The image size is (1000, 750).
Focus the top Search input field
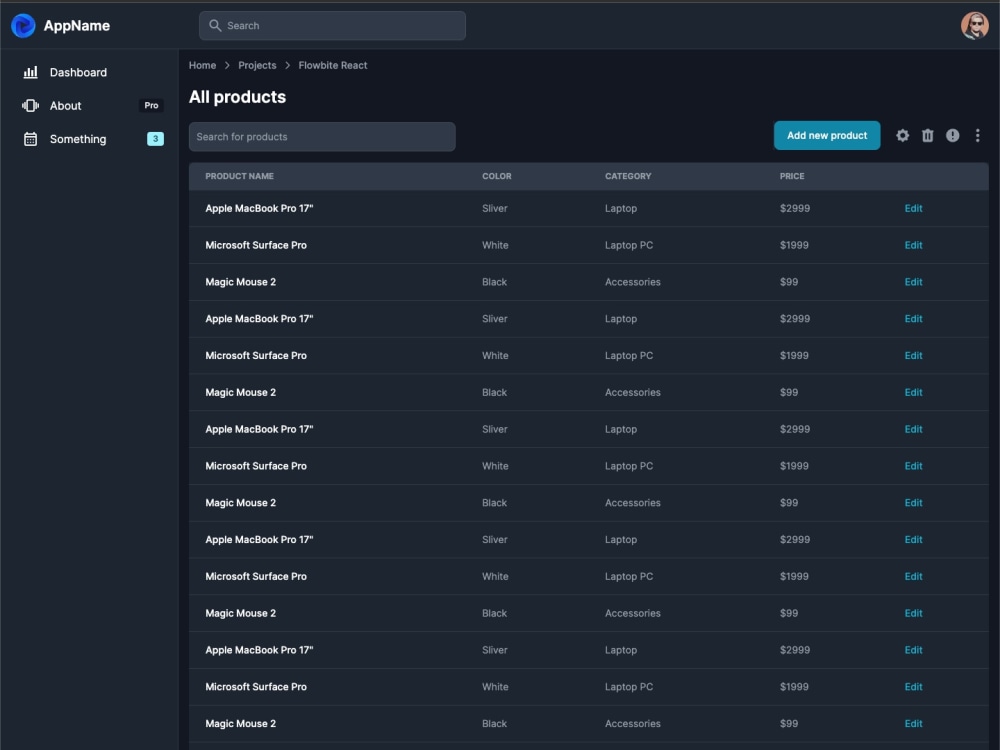(x=332, y=26)
